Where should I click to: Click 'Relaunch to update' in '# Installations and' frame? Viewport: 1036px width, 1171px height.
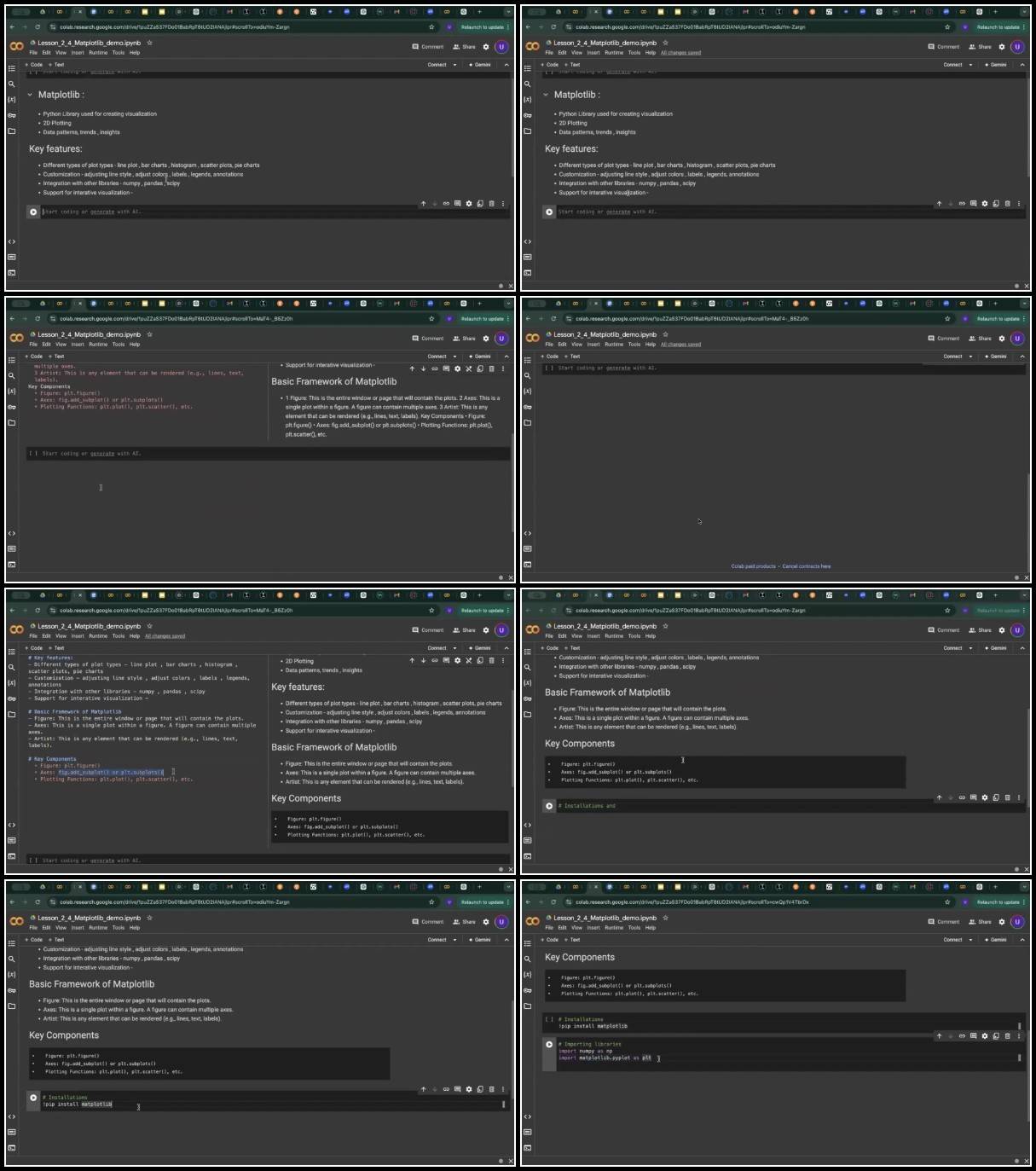point(998,611)
